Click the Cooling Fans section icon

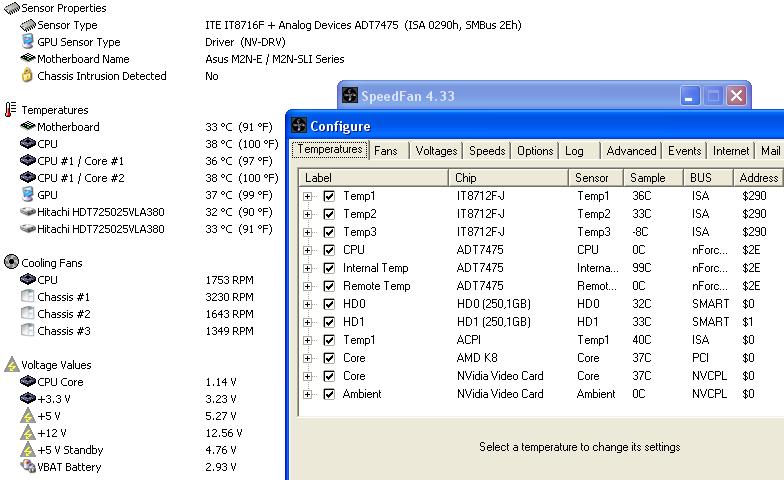point(11,262)
